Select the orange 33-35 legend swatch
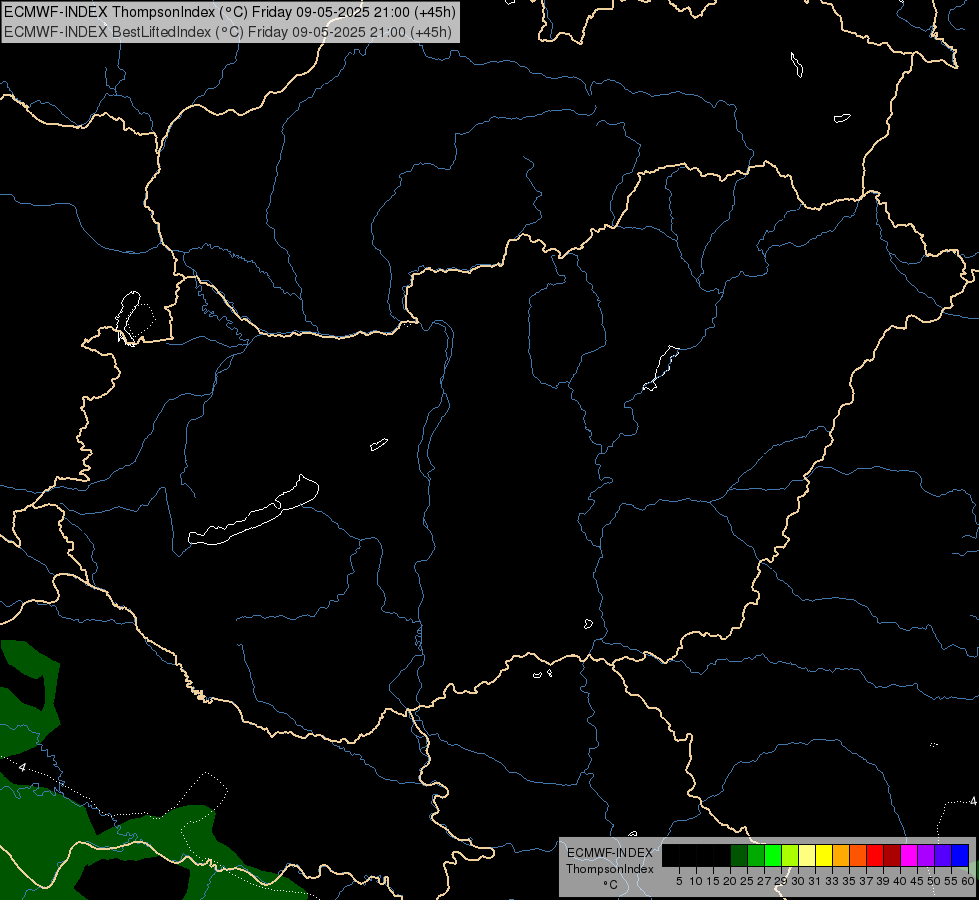The width and height of the screenshot is (979, 900). point(841,855)
